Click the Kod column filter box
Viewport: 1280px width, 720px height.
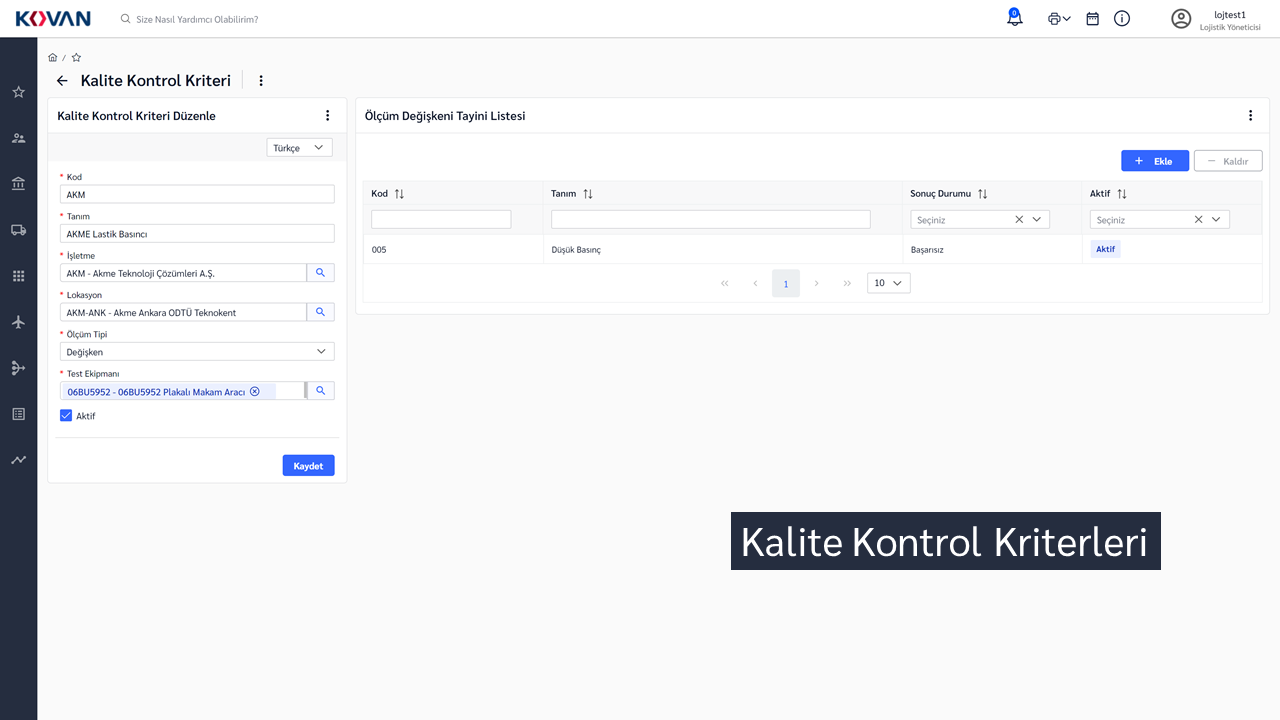point(441,219)
